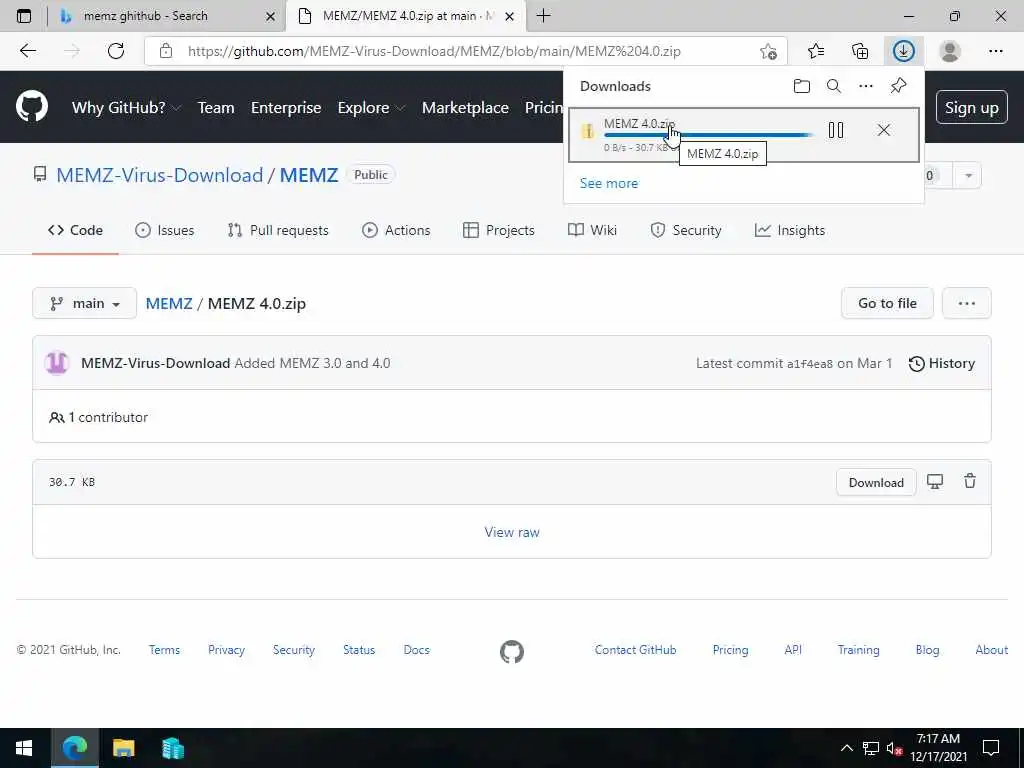Image resolution: width=1024 pixels, height=768 pixels.
Task: Click the Team header link
Action: (216, 108)
